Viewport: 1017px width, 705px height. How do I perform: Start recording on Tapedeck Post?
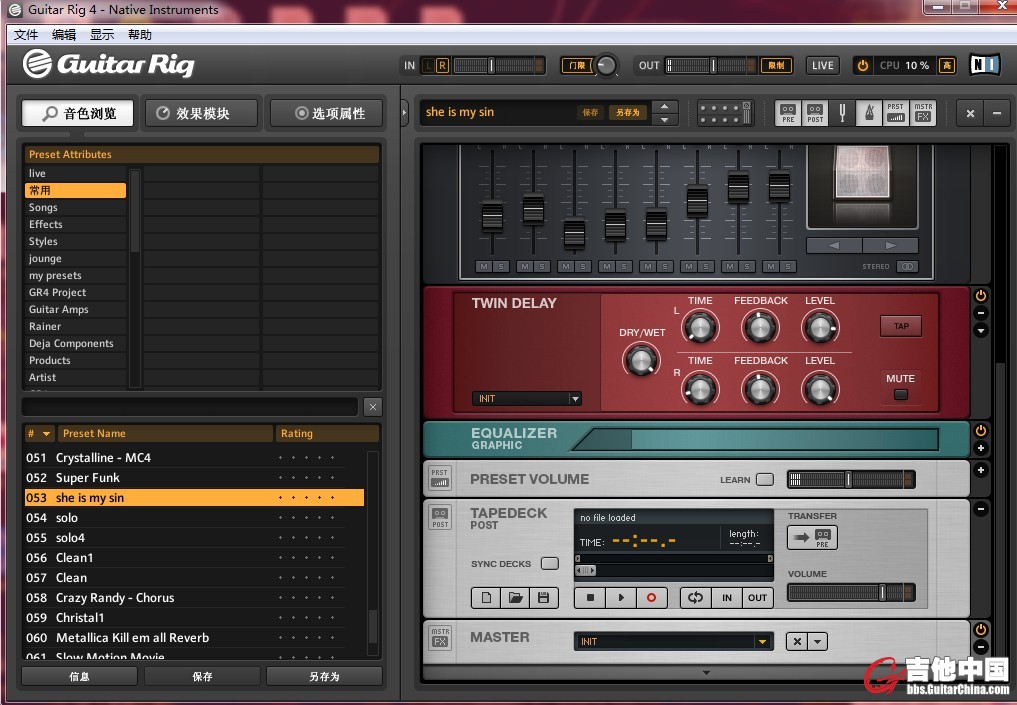[x=651, y=597]
